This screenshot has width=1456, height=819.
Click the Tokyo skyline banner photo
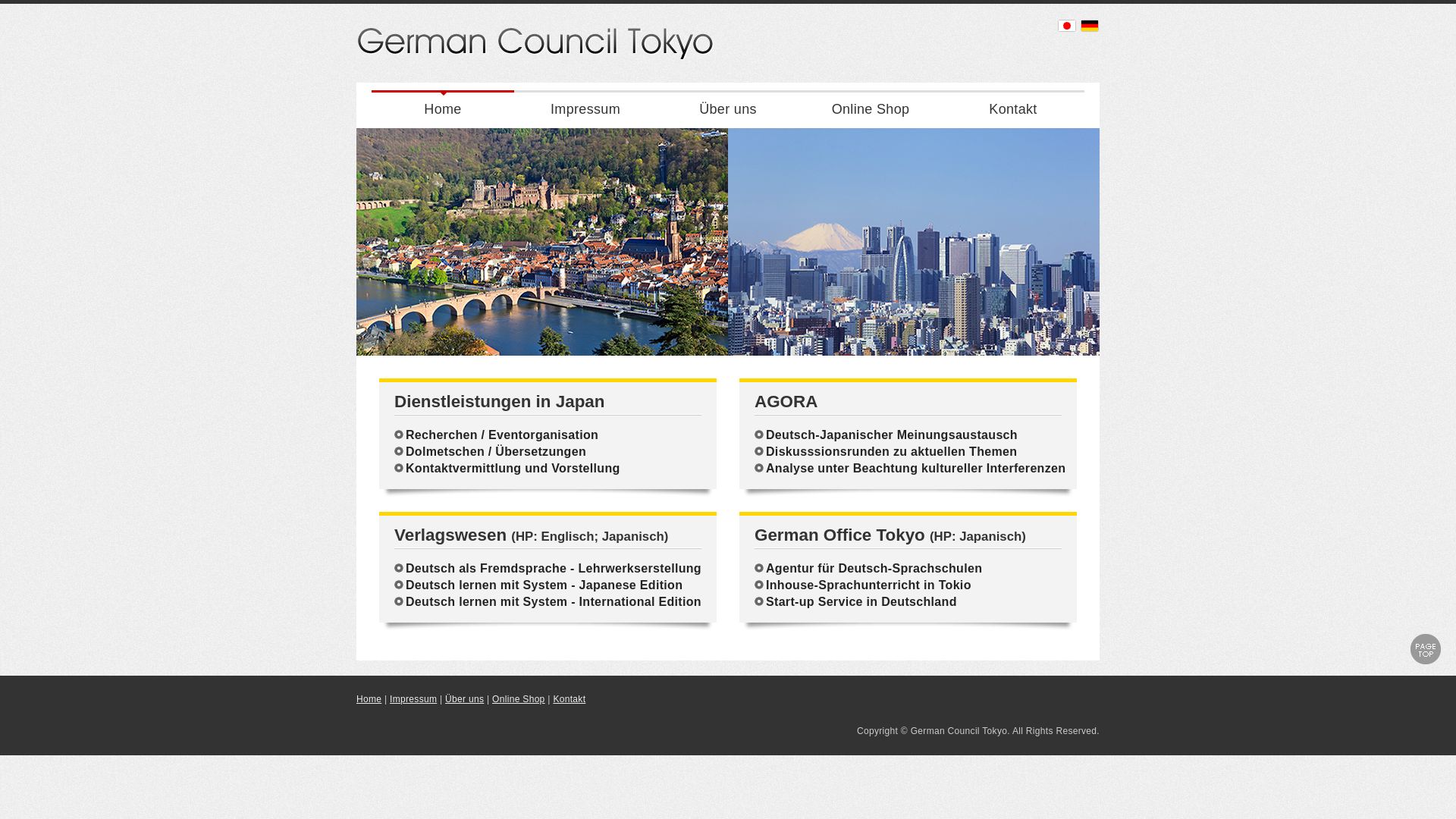(x=914, y=242)
